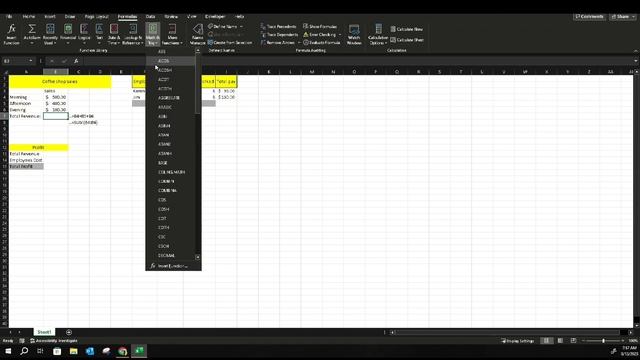Select DECIMAL from the function list

(170, 256)
